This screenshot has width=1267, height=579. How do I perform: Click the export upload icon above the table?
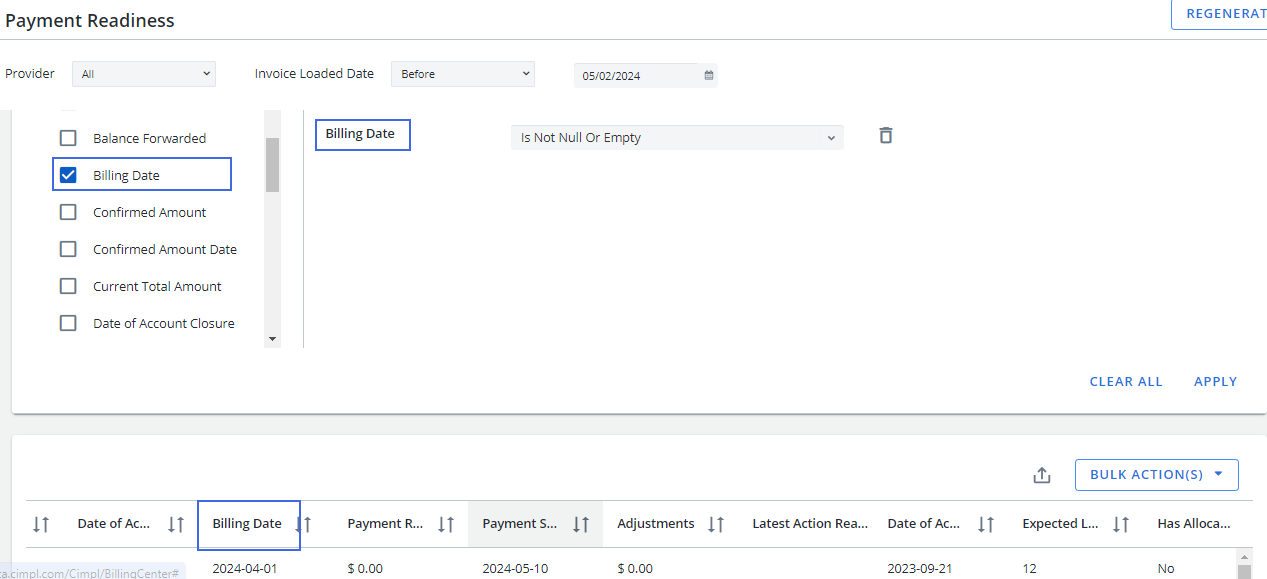click(x=1041, y=475)
